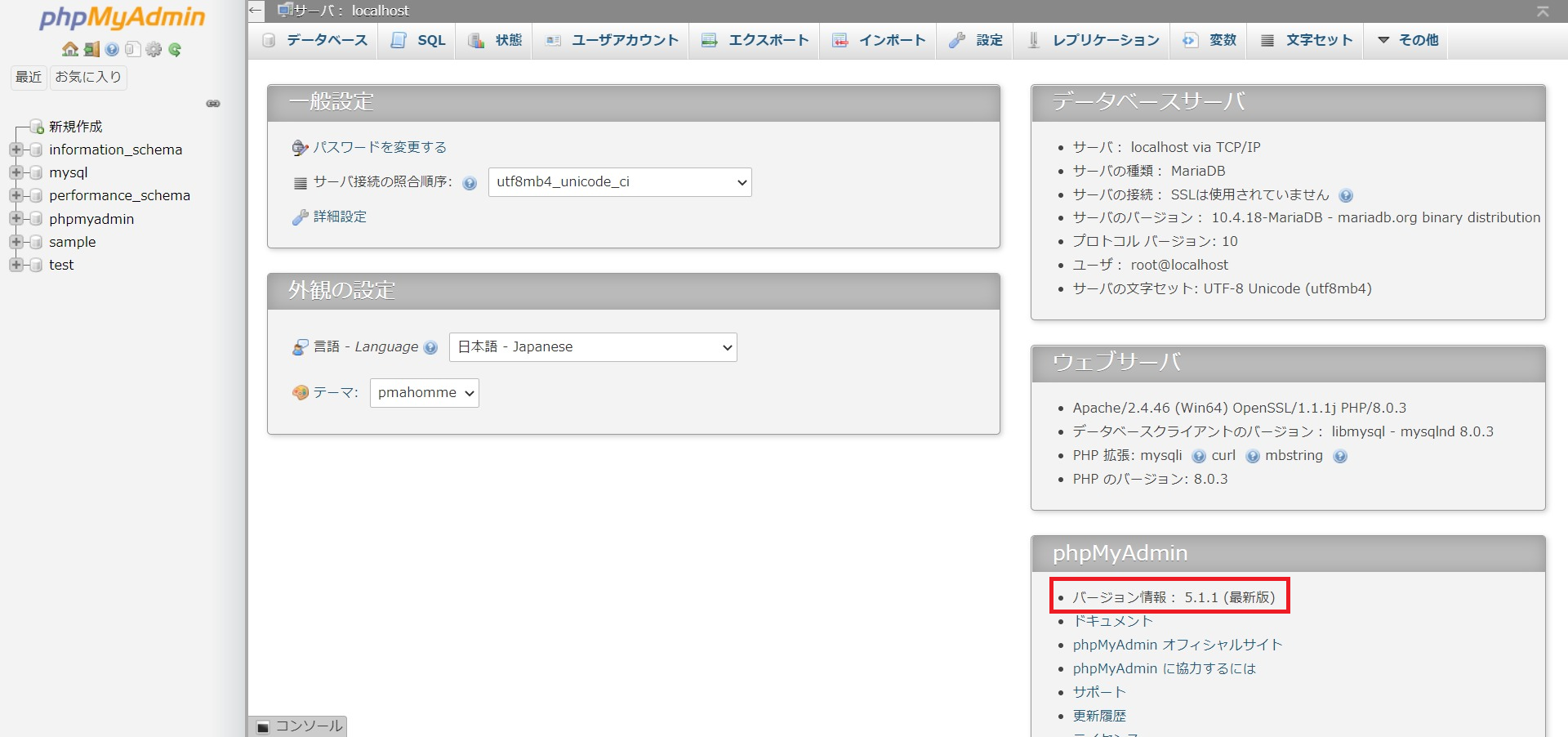Select the information_schema database name
The width and height of the screenshot is (1568, 737).
pos(115,150)
